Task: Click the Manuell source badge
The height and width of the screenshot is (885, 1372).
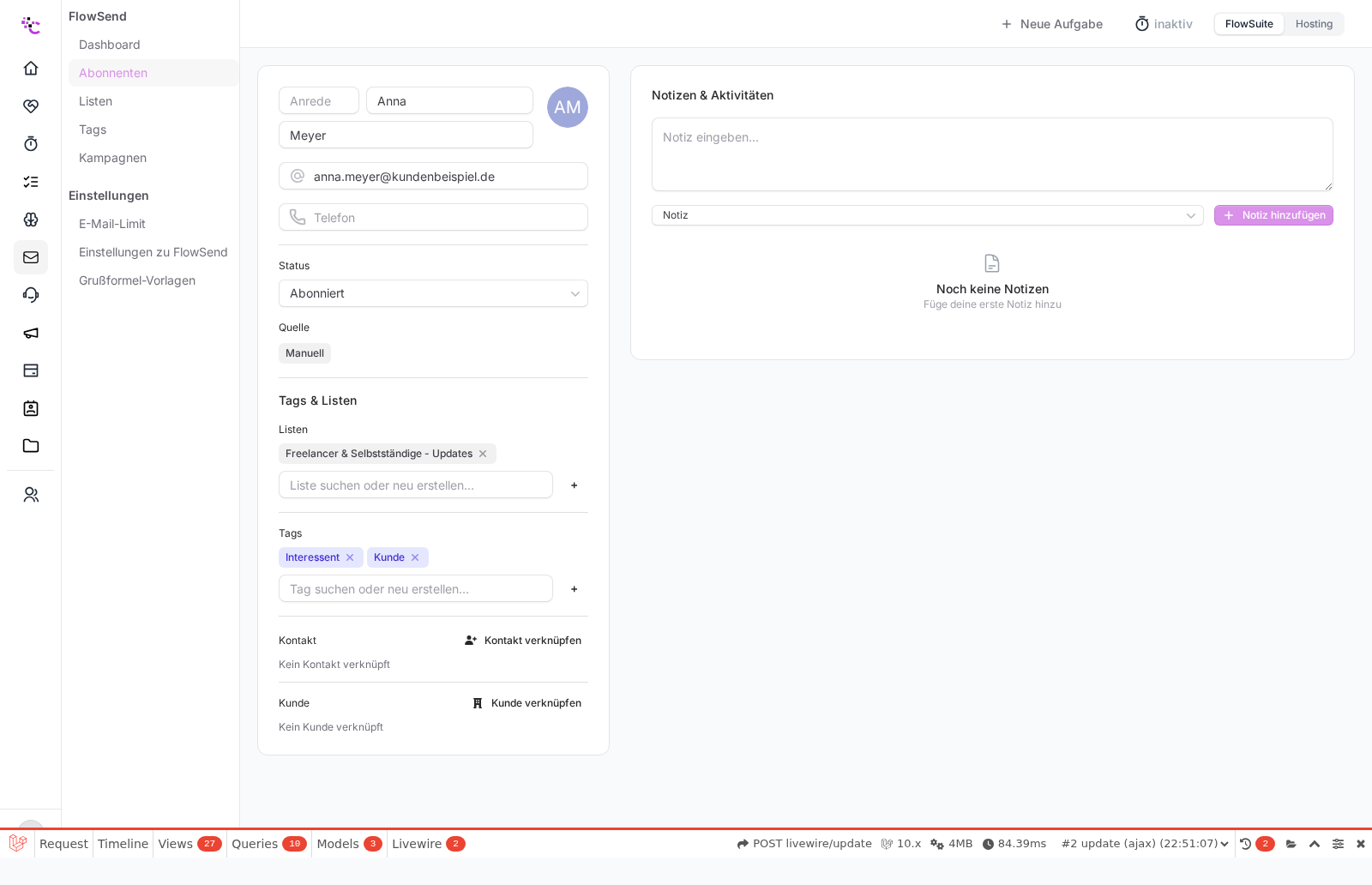Action: [304, 353]
